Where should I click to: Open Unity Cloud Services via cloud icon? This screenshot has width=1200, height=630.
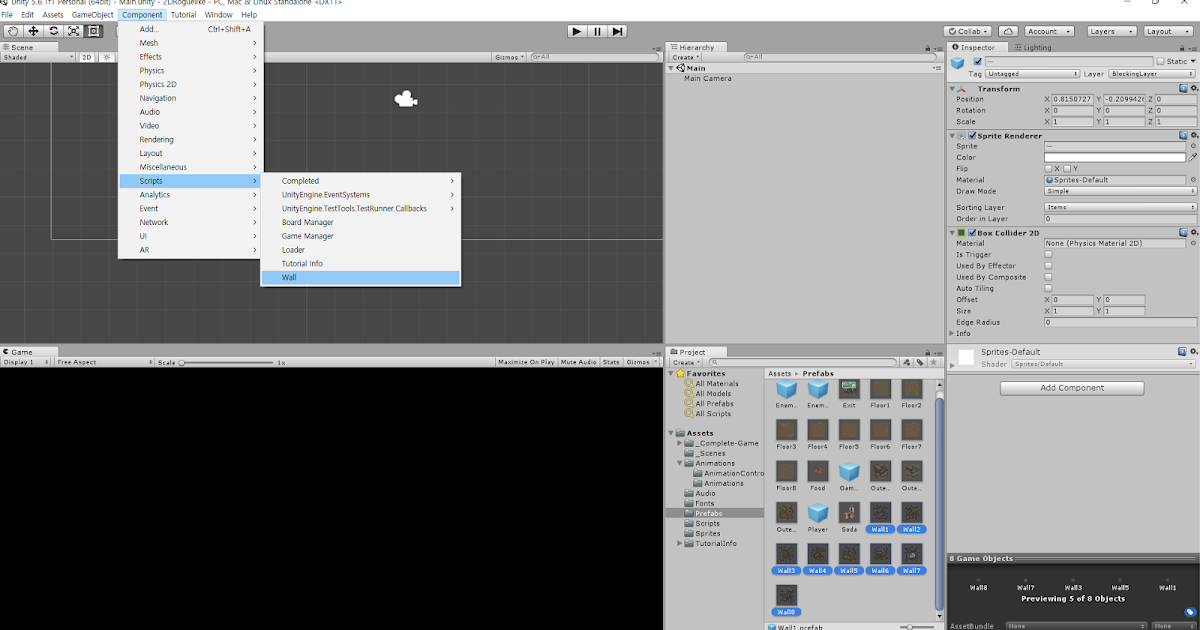tap(1006, 31)
